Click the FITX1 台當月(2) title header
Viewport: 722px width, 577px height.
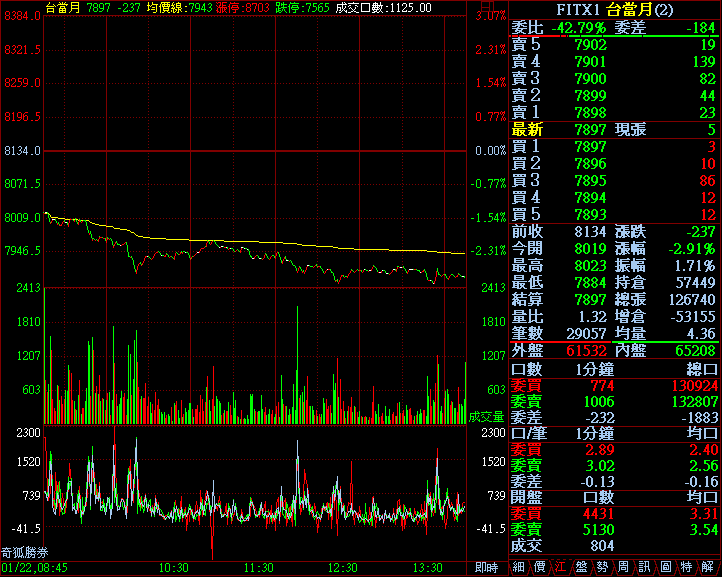tap(615, 10)
